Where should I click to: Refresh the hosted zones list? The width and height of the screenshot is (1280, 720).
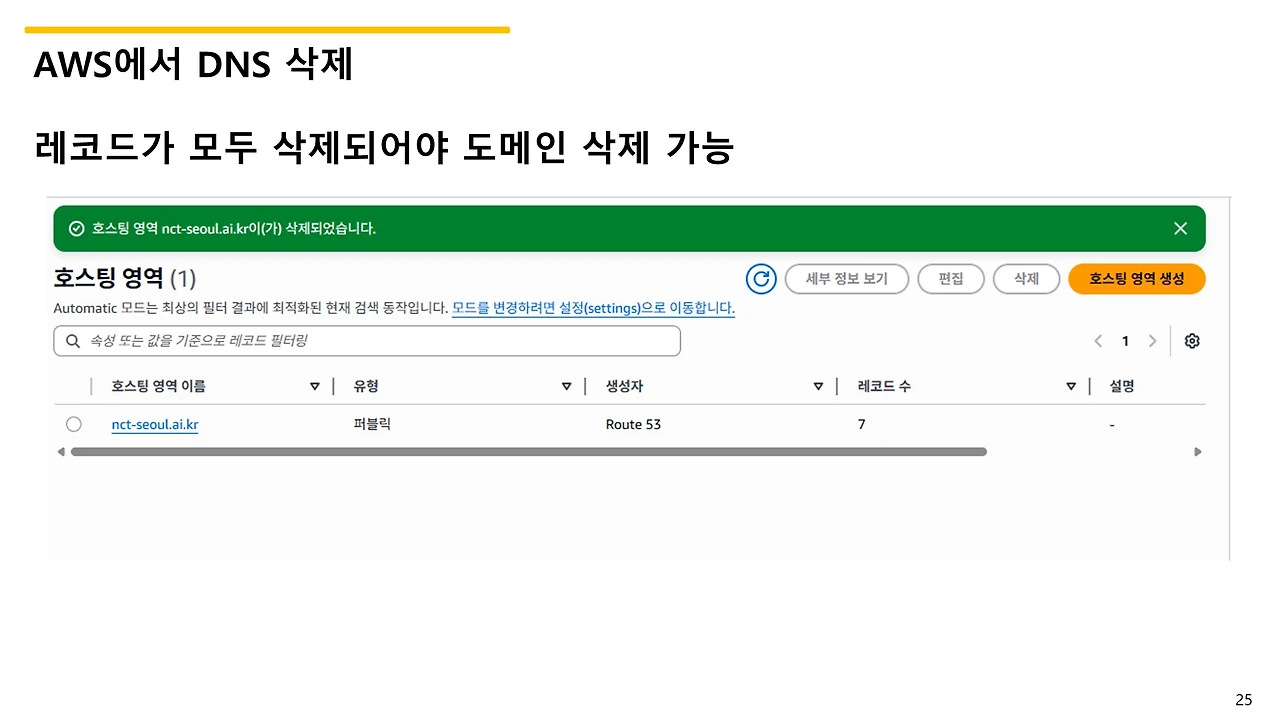761,279
